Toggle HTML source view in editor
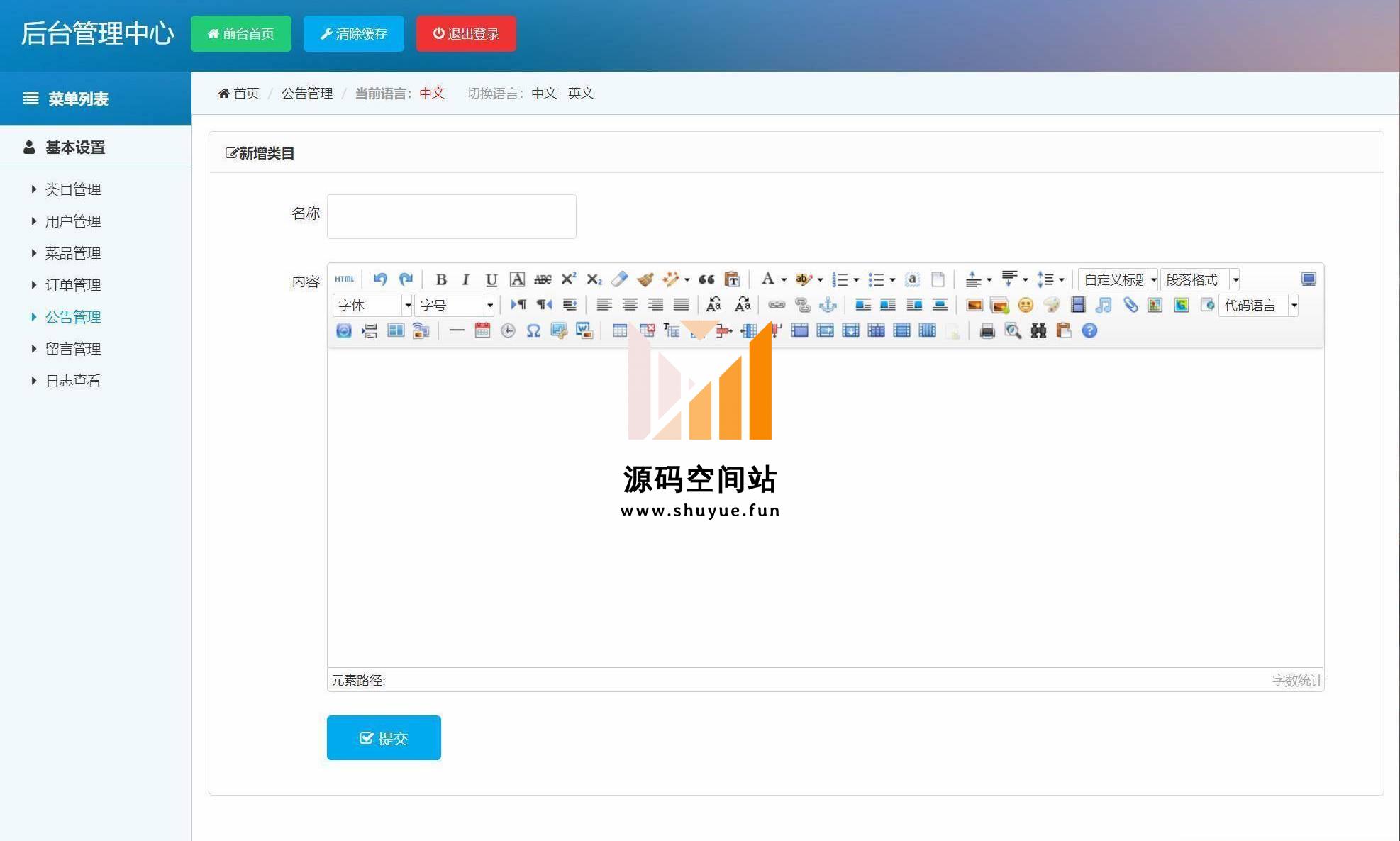The height and width of the screenshot is (841, 1400). [344, 279]
